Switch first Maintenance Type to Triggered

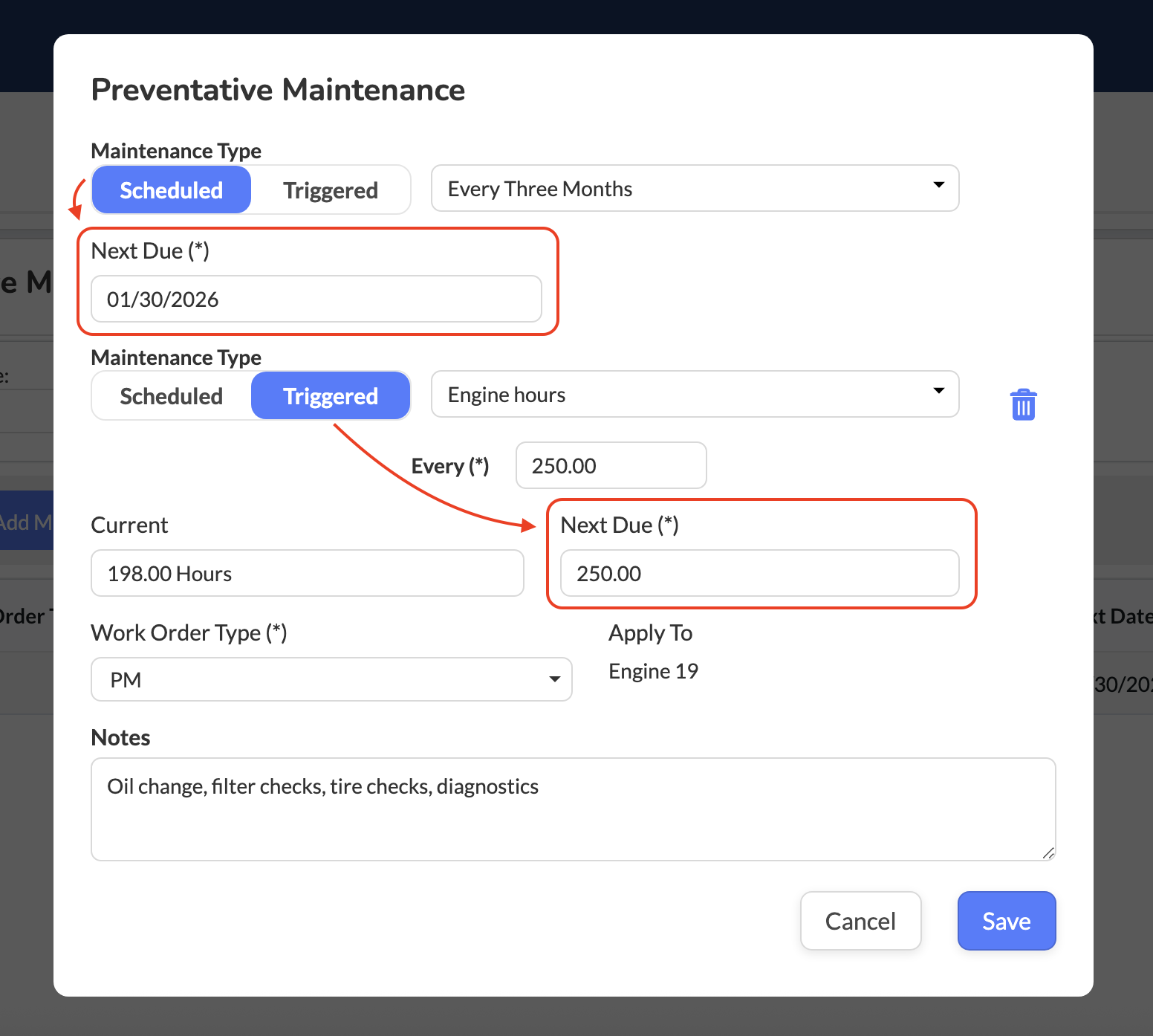click(x=331, y=190)
